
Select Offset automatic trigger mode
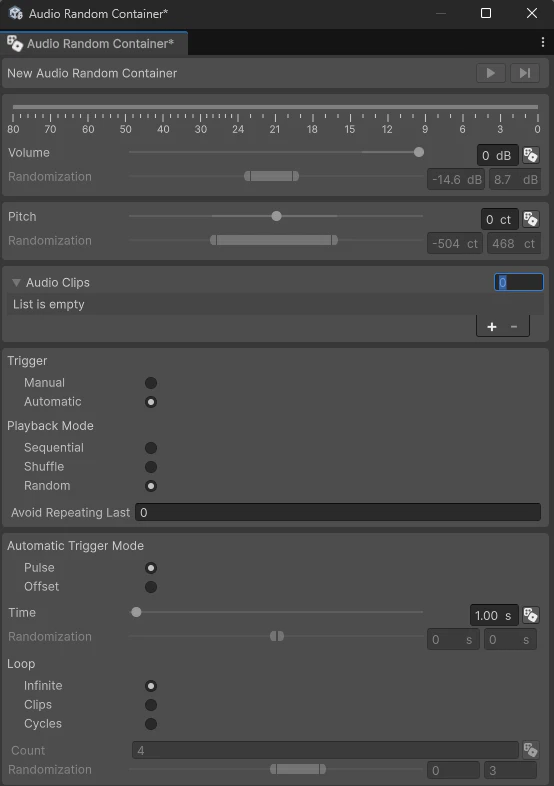tap(151, 587)
